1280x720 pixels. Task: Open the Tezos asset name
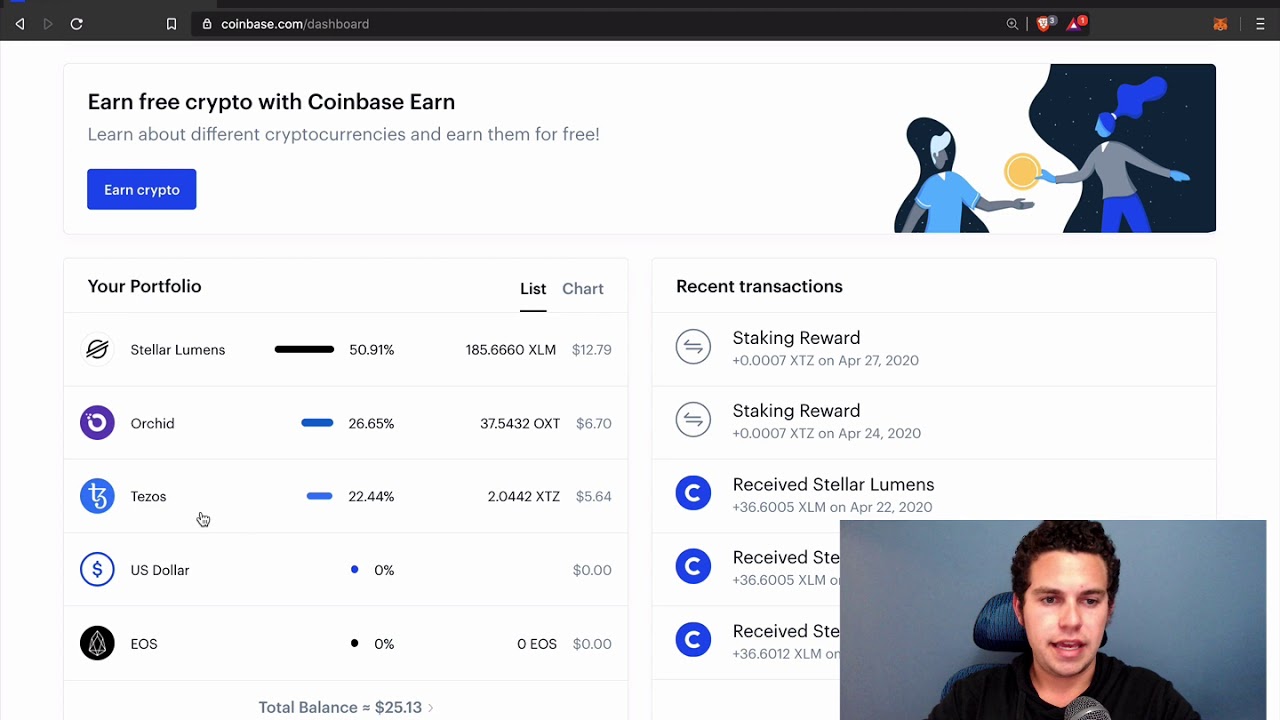[148, 496]
